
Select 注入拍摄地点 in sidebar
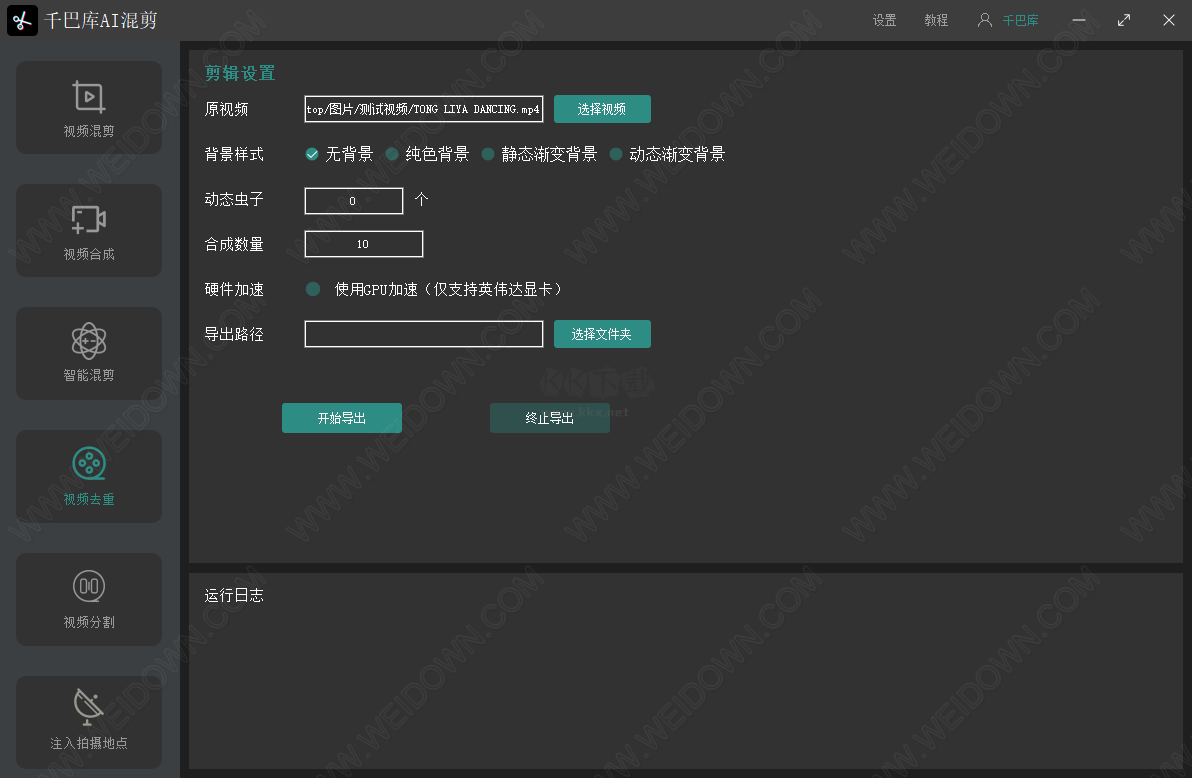tap(88, 722)
